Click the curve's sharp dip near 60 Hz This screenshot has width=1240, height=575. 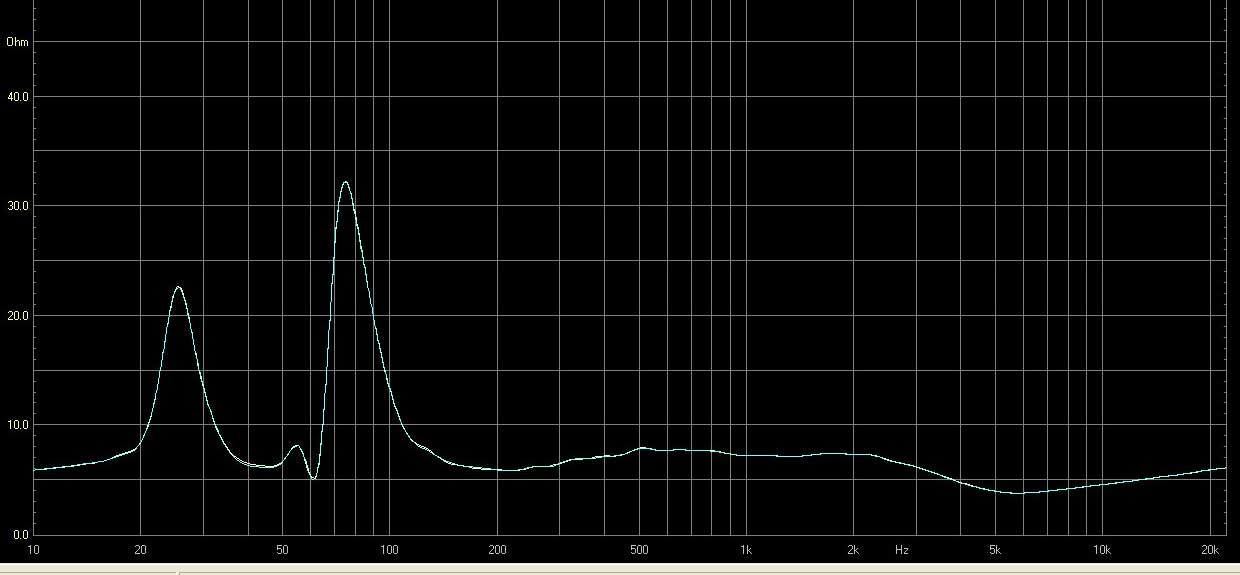[x=313, y=478]
